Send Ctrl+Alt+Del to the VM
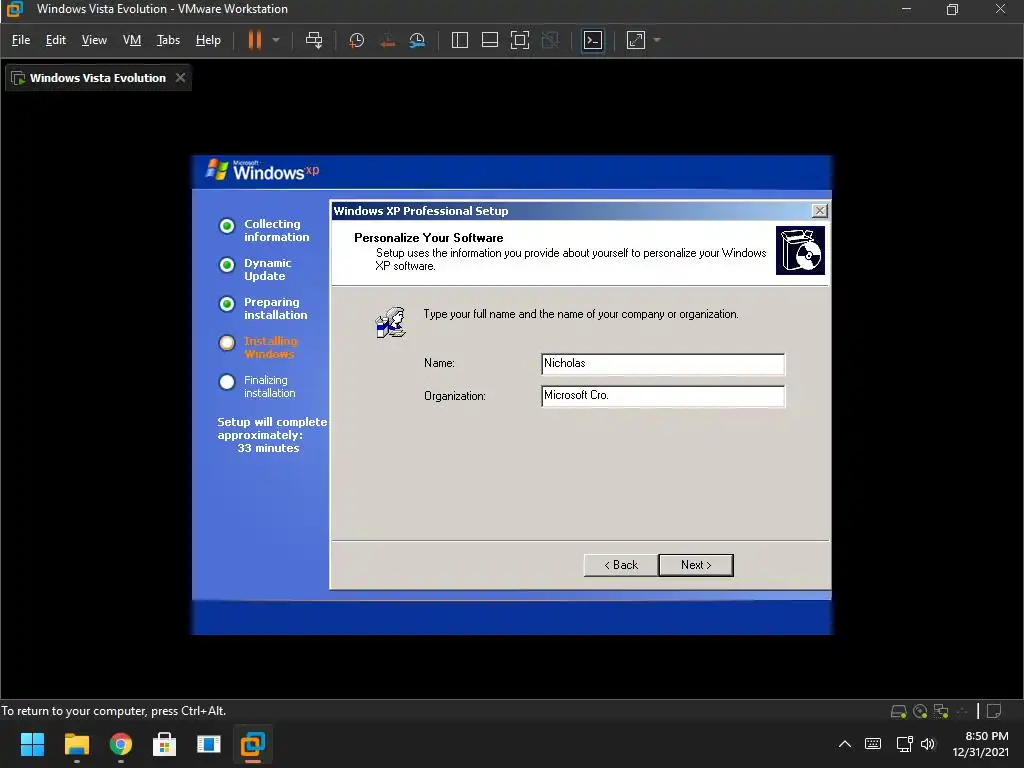Image resolution: width=1024 pixels, height=768 pixels. pos(314,40)
